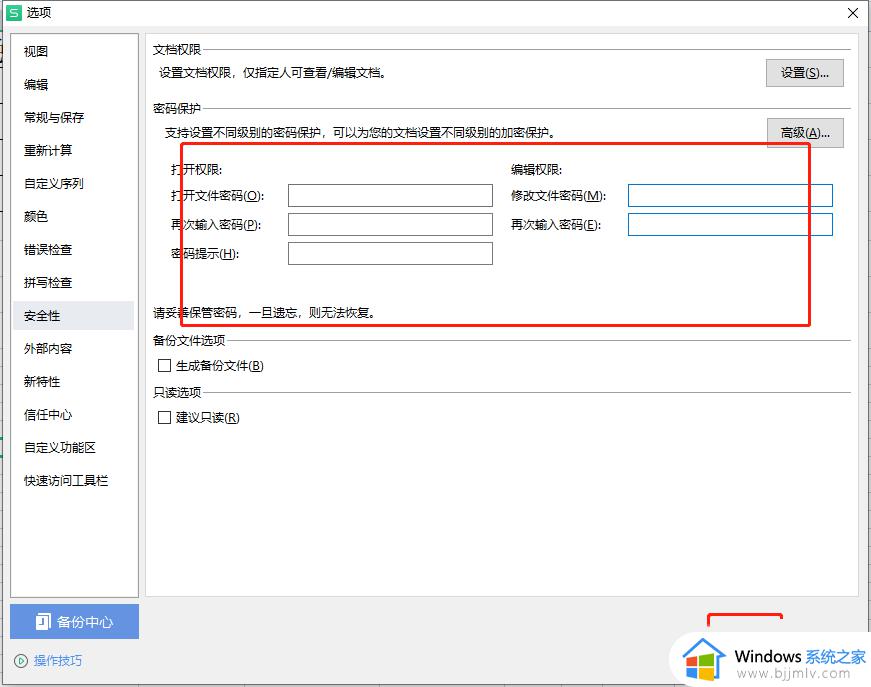
Task: Click the 高级(A)... encryption button
Action: coord(805,133)
